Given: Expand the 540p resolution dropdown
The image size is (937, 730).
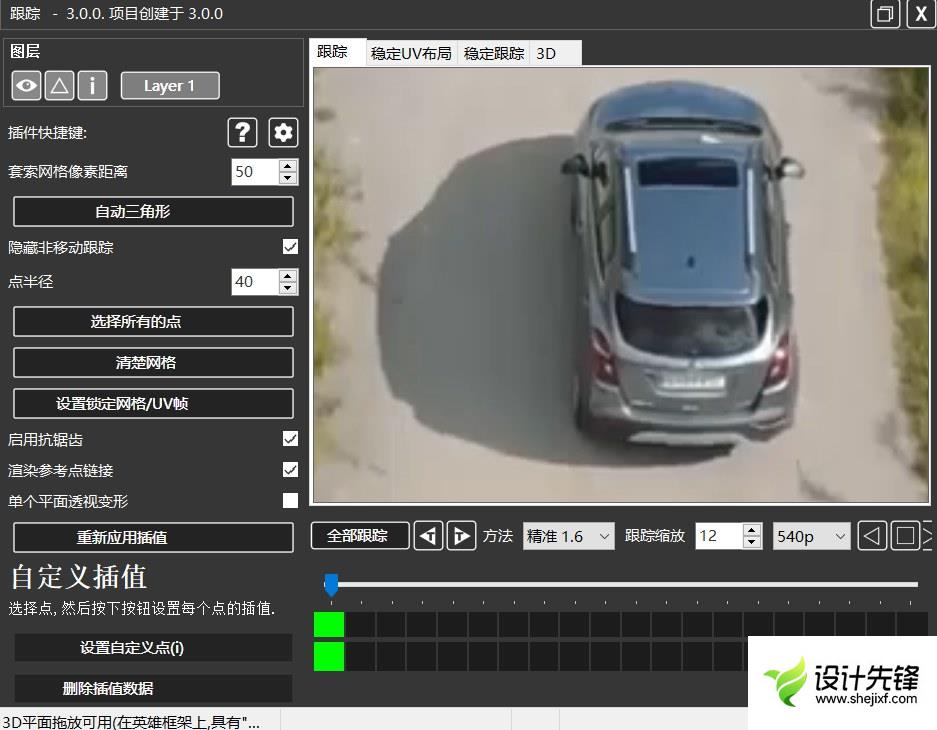Looking at the screenshot, I should (811, 536).
